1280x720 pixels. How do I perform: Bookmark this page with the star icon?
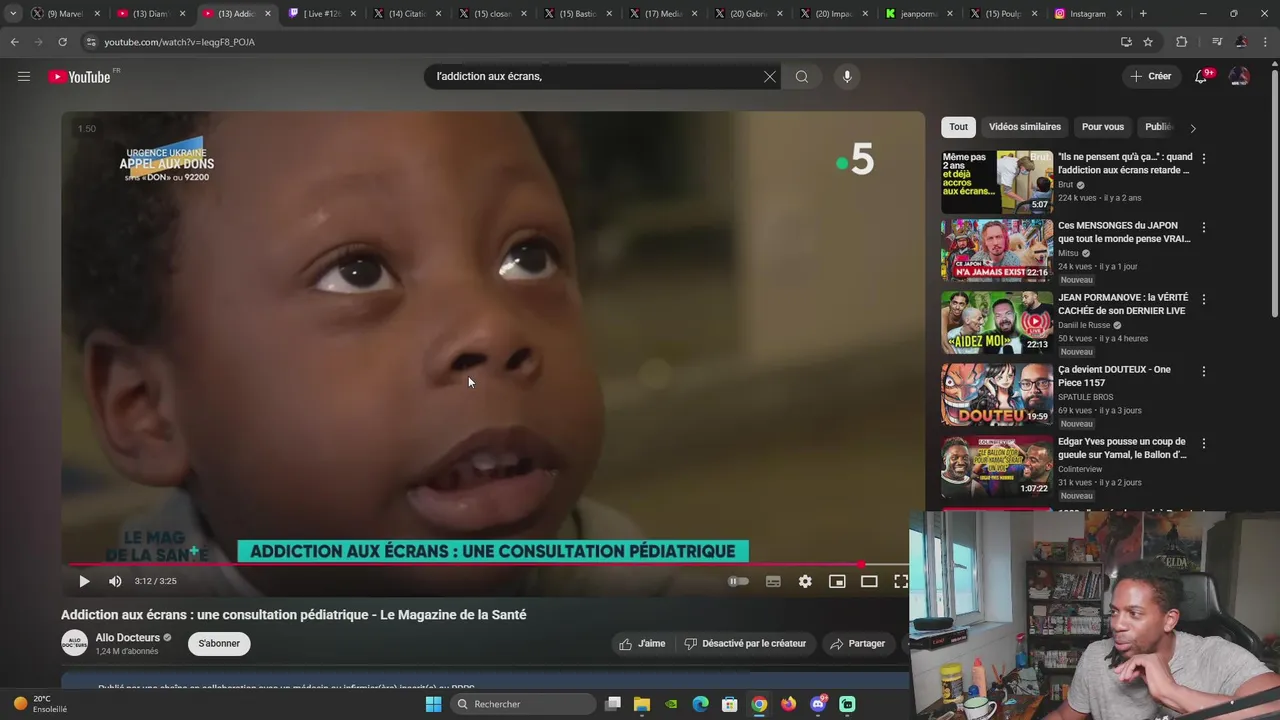point(1148,42)
